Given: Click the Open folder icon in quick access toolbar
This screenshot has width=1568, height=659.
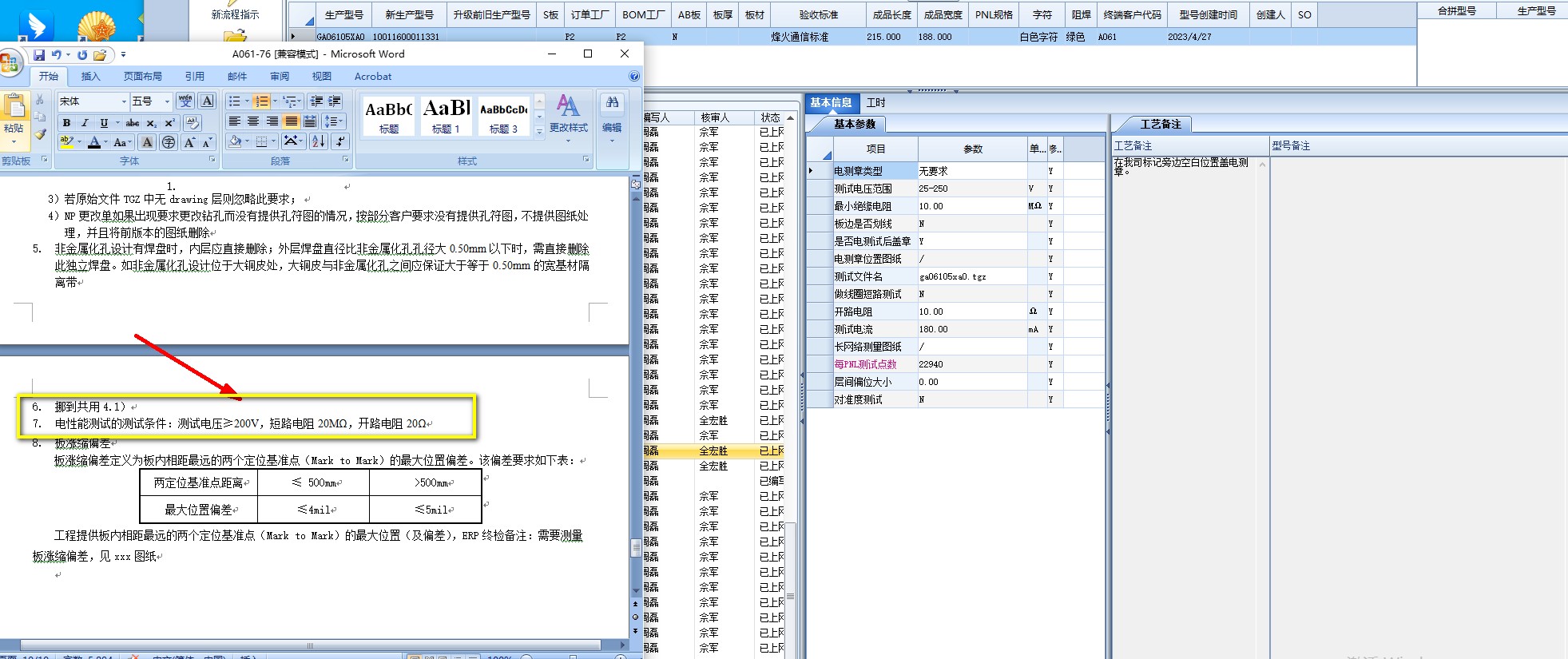Looking at the screenshot, I should click(99, 55).
